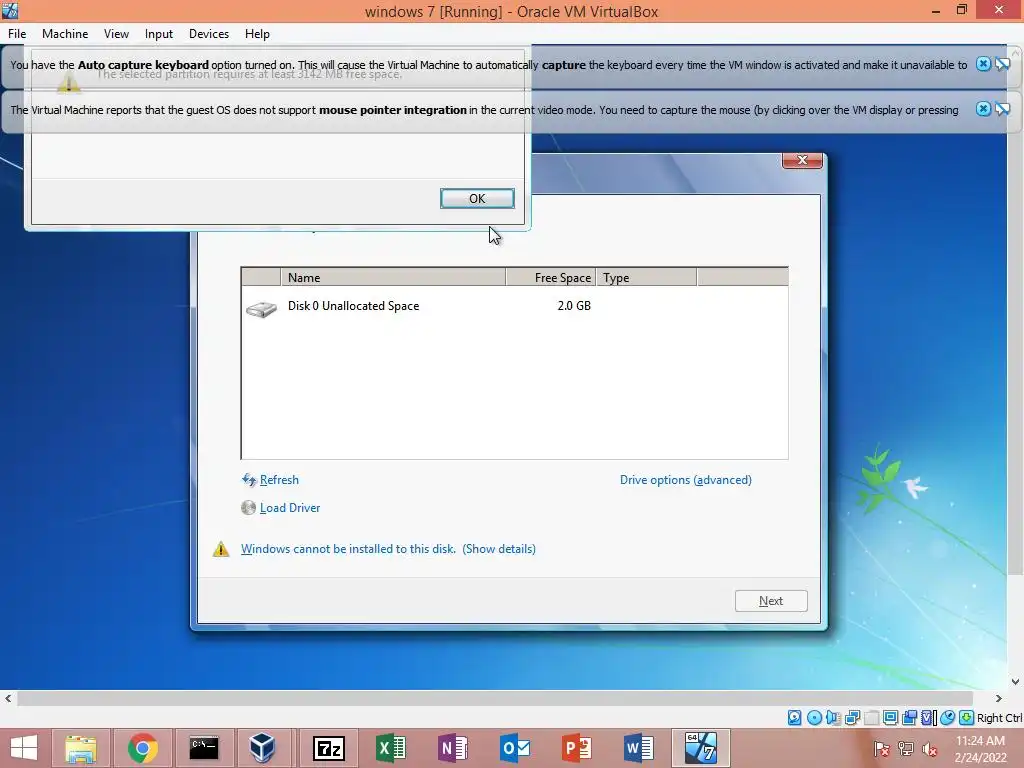This screenshot has width=1024, height=768.
Task: Click the Free Space column header
Action: coord(551,278)
